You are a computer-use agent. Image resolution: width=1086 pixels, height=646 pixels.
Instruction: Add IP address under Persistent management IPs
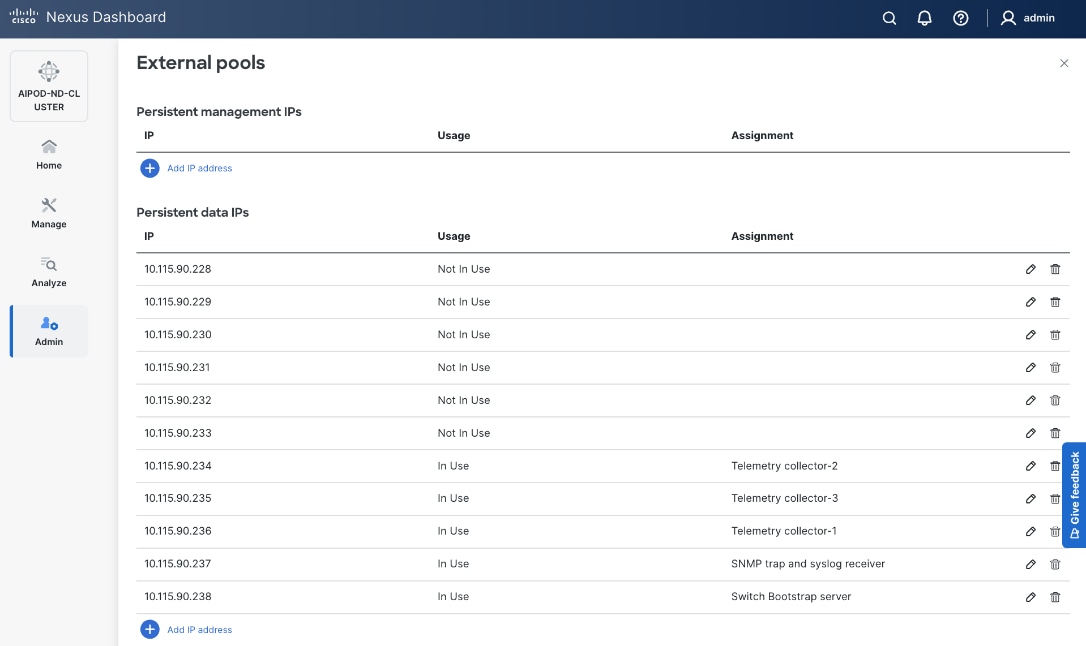click(186, 168)
